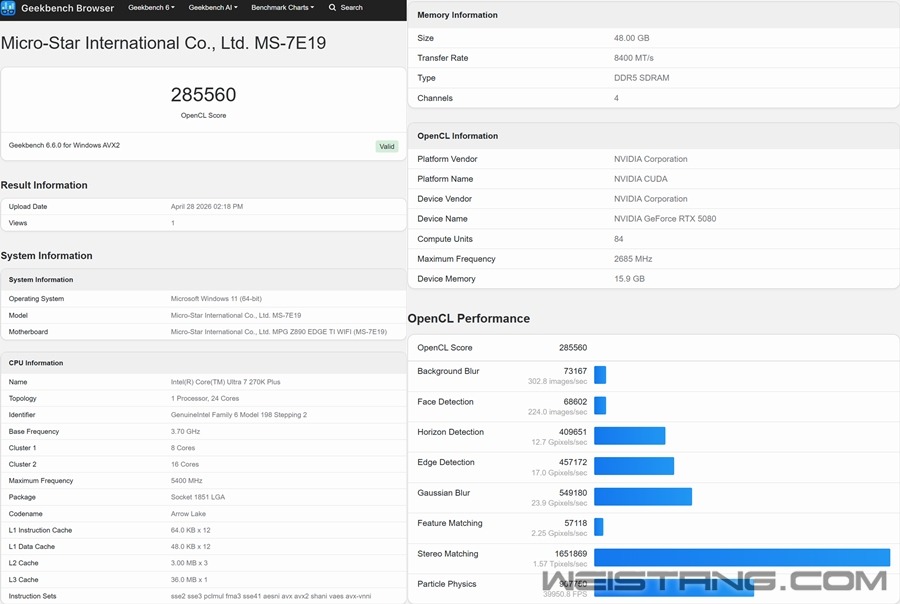Screen dimensions: 900x604
Task: Click the Geekbench Browser logo icon
Action: (8, 8)
